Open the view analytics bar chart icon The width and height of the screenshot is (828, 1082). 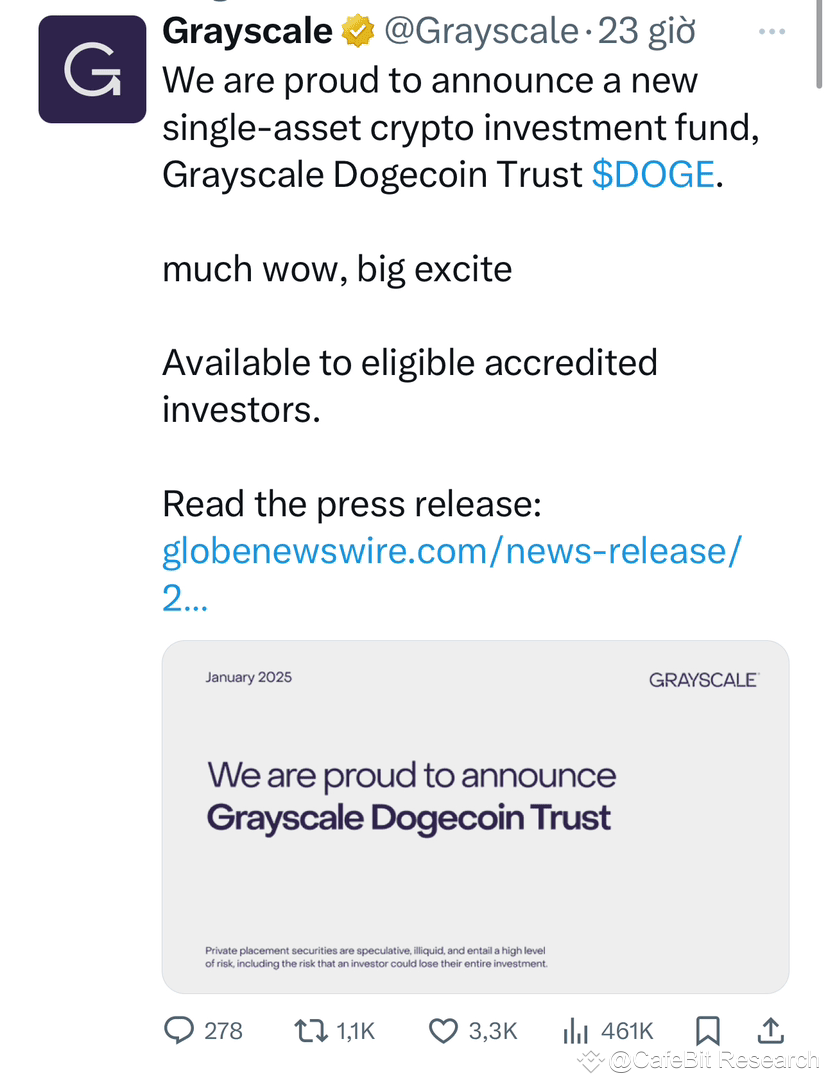(x=577, y=1030)
